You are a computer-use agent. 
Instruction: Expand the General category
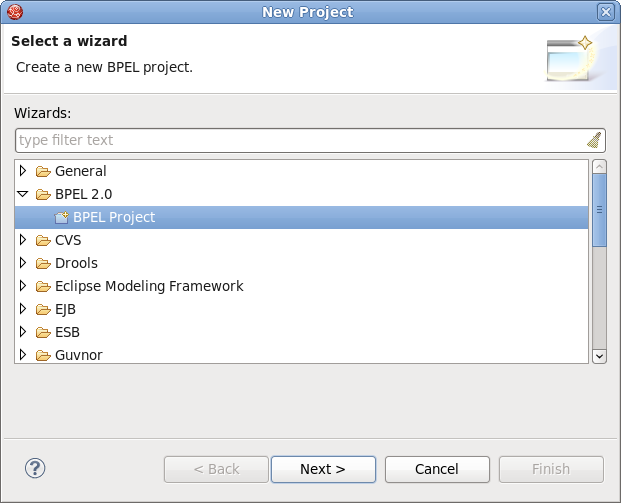(23, 171)
